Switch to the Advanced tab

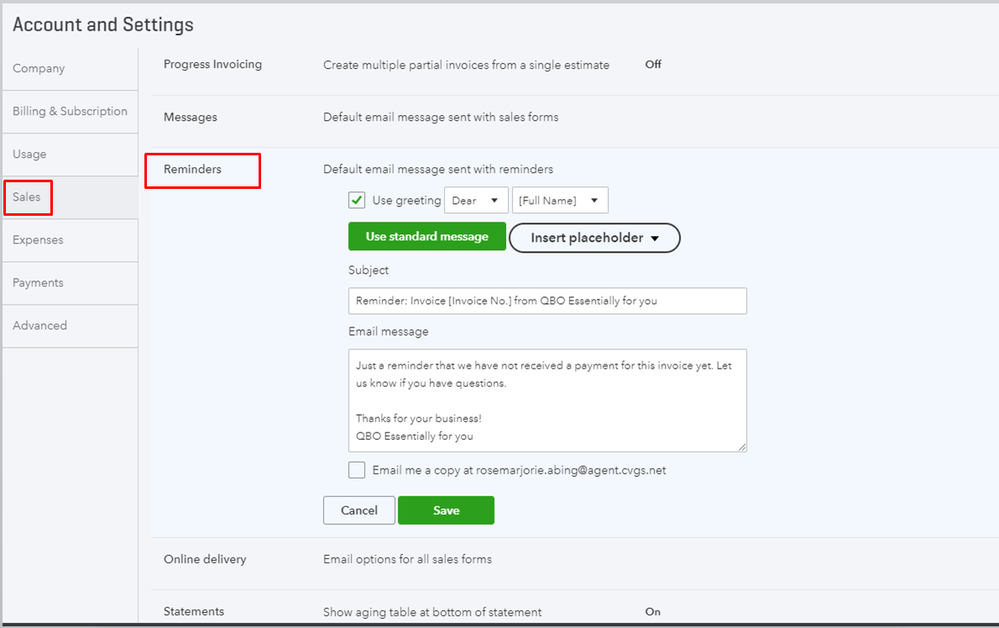40,326
